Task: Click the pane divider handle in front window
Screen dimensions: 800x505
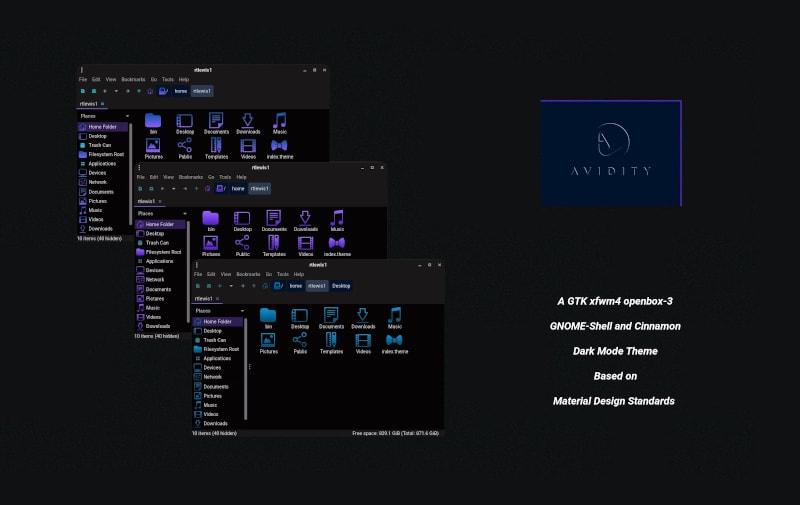Action: click(x=249, y=367)
